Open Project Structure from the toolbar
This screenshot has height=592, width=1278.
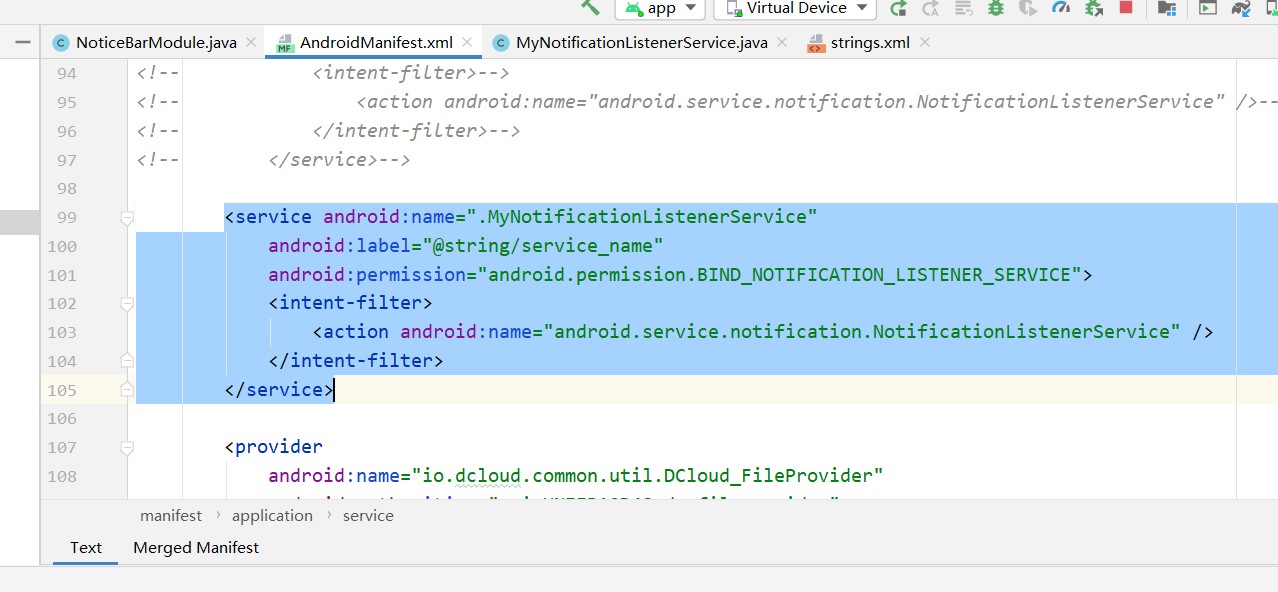(1166, 8)
